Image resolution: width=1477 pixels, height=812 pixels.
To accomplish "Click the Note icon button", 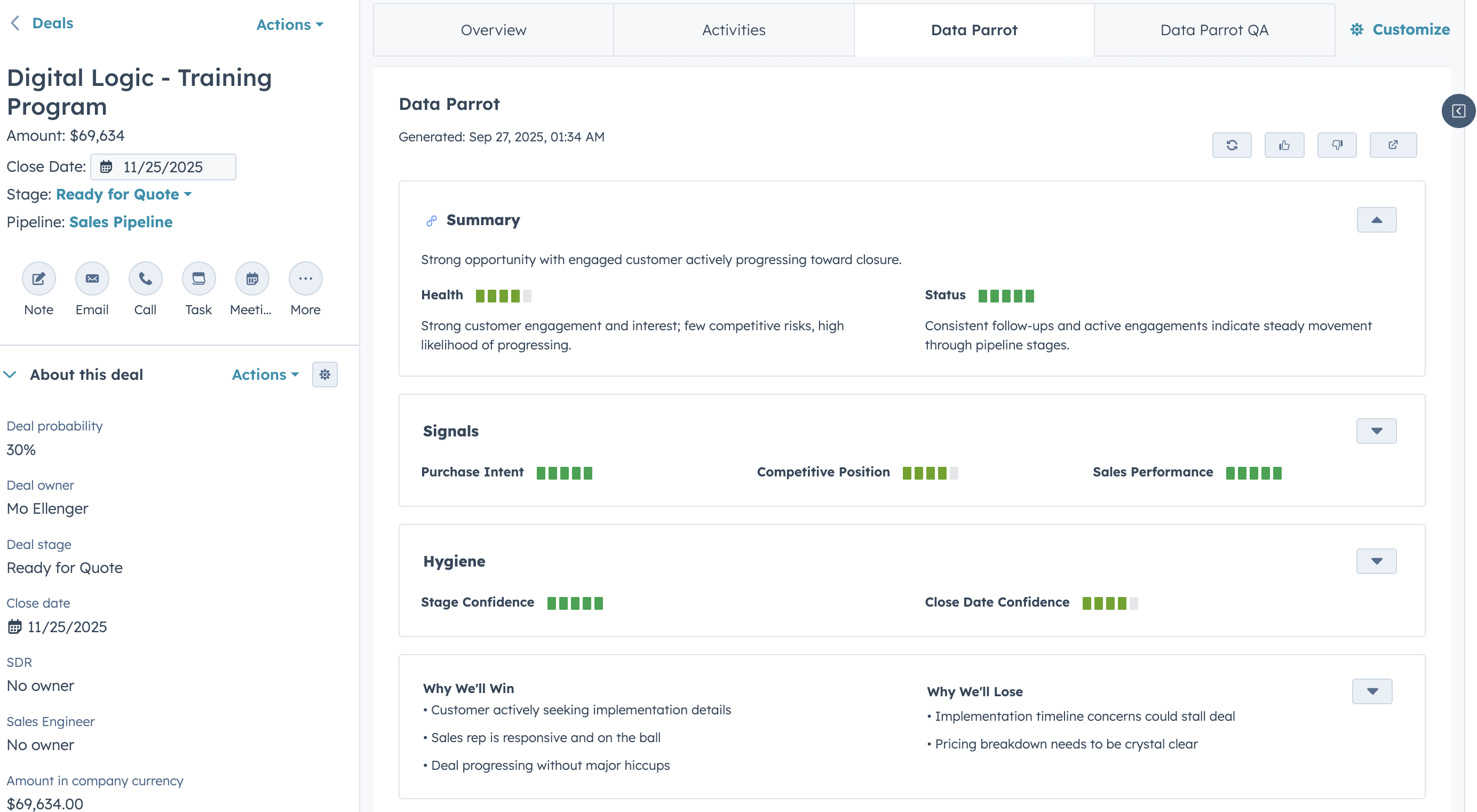I will (x=38, y=278).
